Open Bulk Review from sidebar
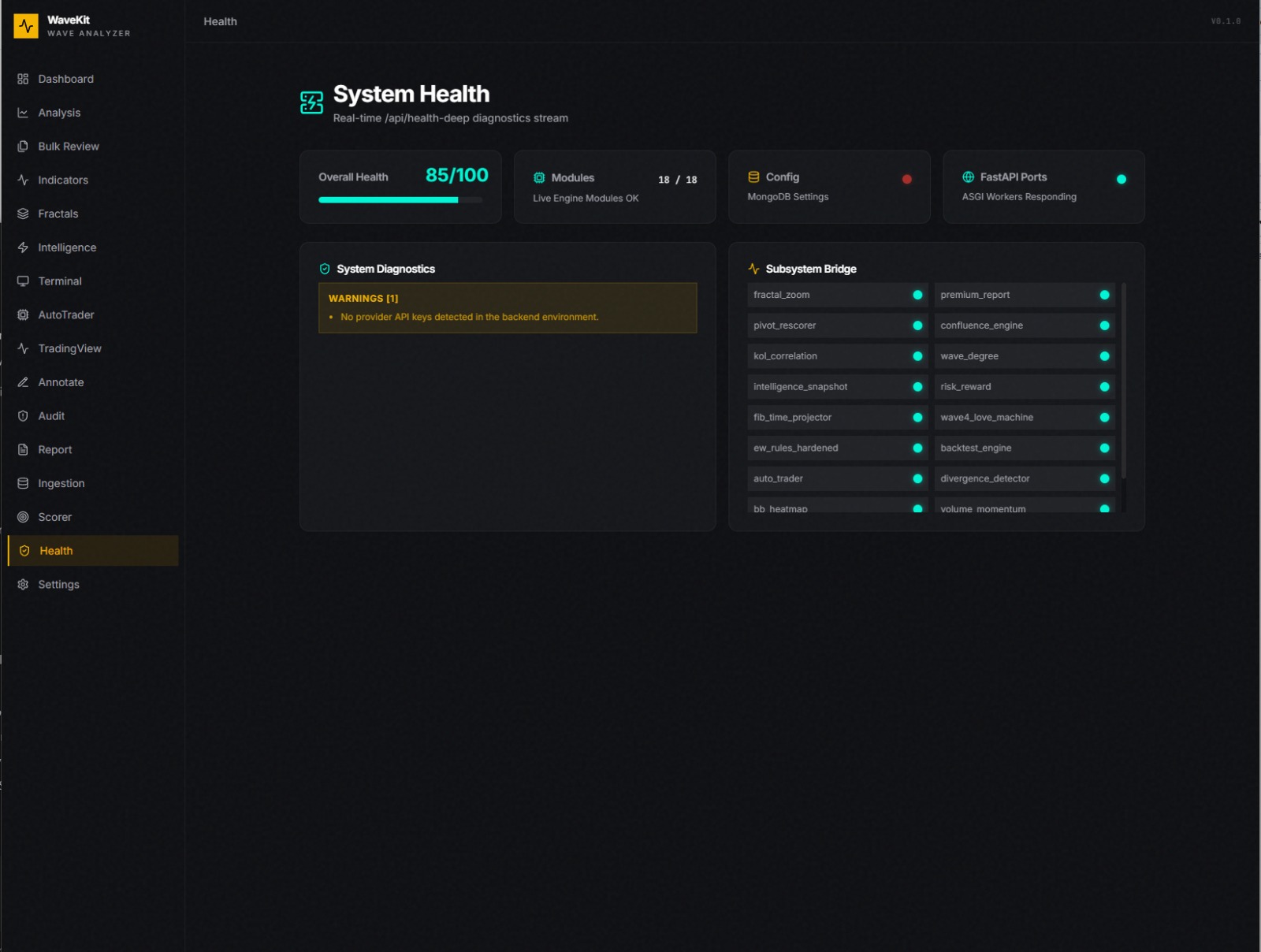The height and width of the screenshot is (952, 1261). coord(93,147)
